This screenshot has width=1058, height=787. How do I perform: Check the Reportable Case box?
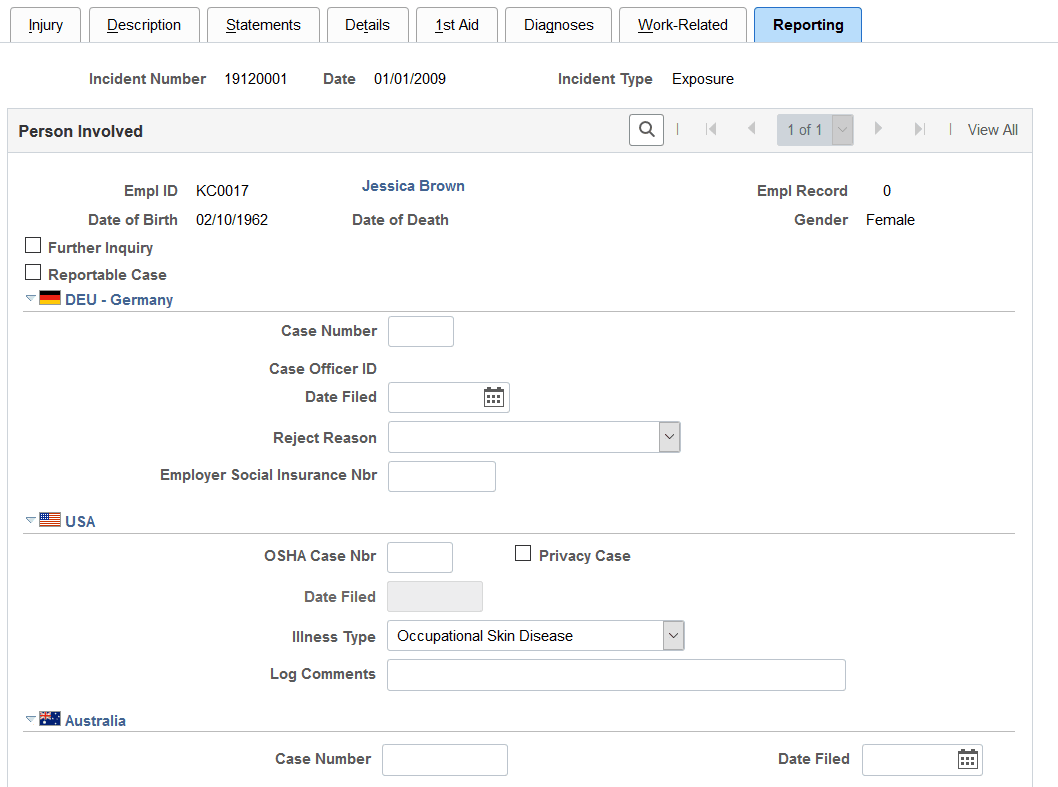pos(33,272)
